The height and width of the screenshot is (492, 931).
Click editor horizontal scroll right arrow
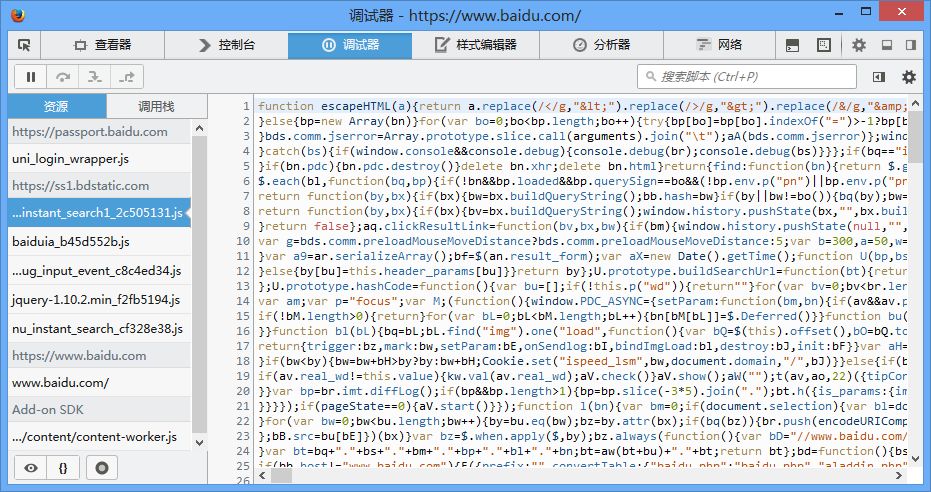click(x=899, y=475)
